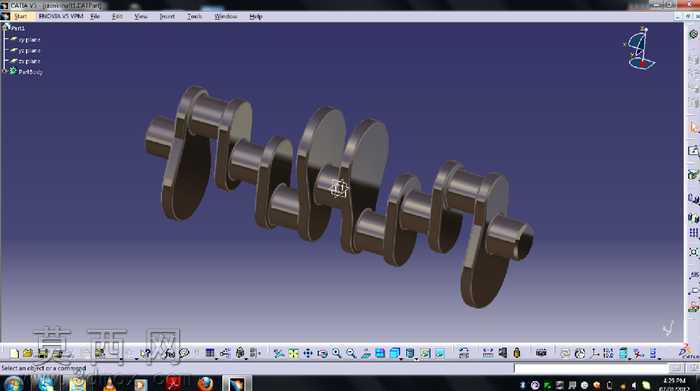The height and width of the screenshot is (391, 700).
Task: Click the What's This help icon
Action: (x=146, y=354)
